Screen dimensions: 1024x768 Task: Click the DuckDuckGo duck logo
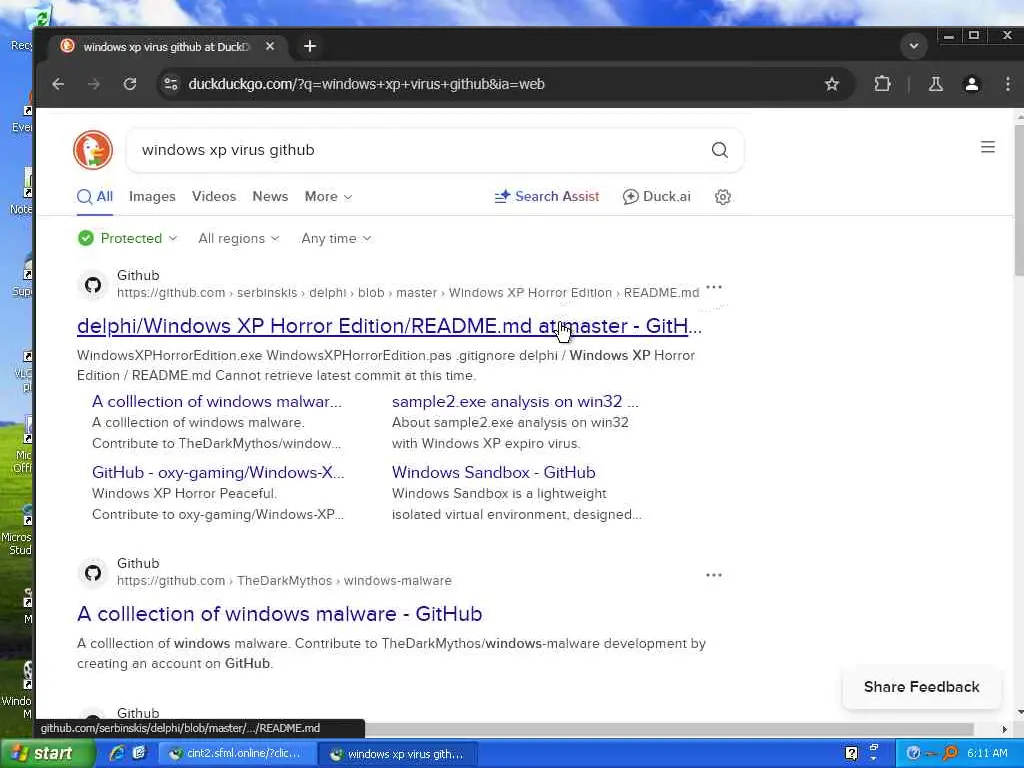93,150
